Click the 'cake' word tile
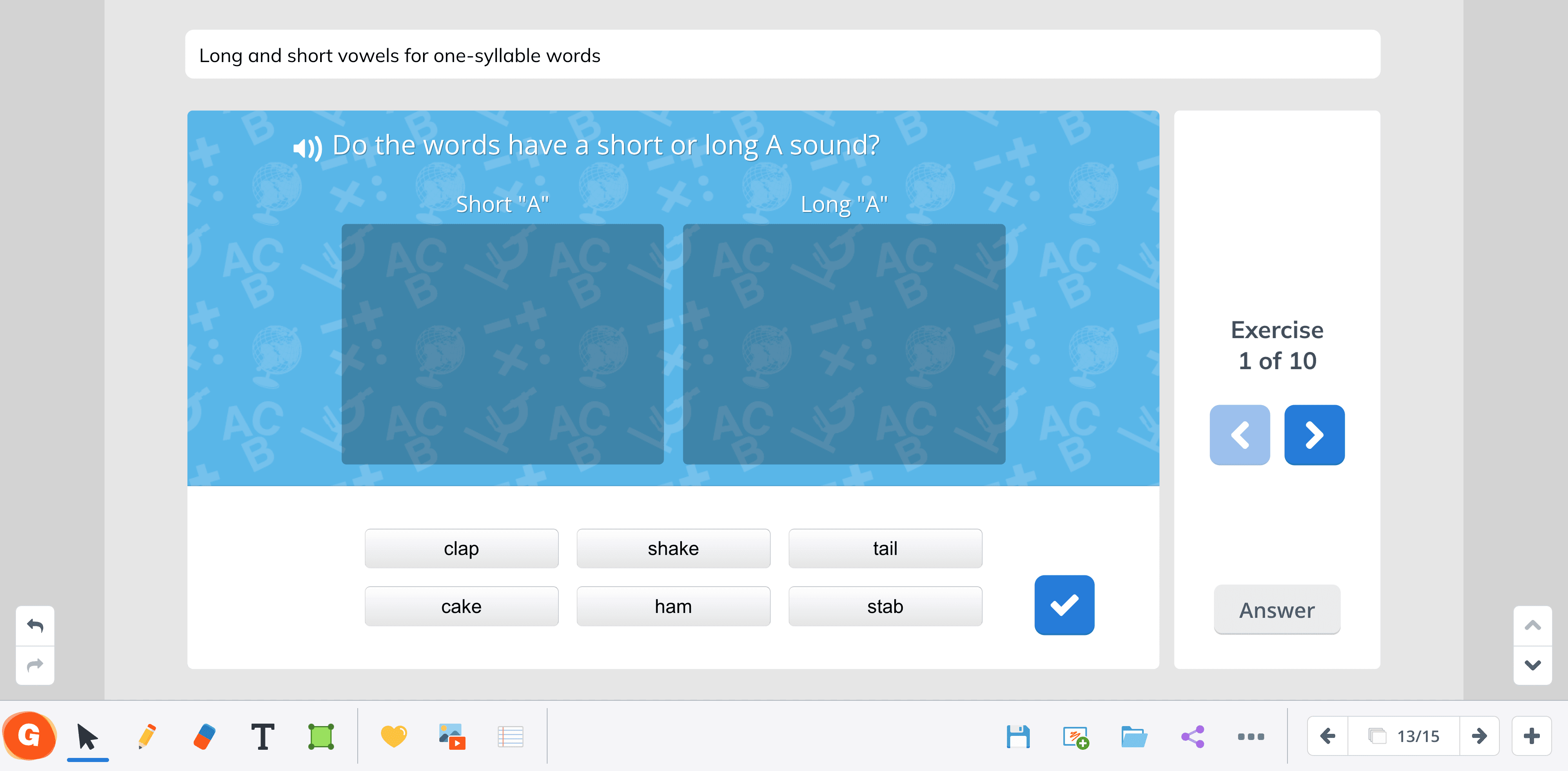Viewport: 1568px width, 771px height. click(461, 606)
